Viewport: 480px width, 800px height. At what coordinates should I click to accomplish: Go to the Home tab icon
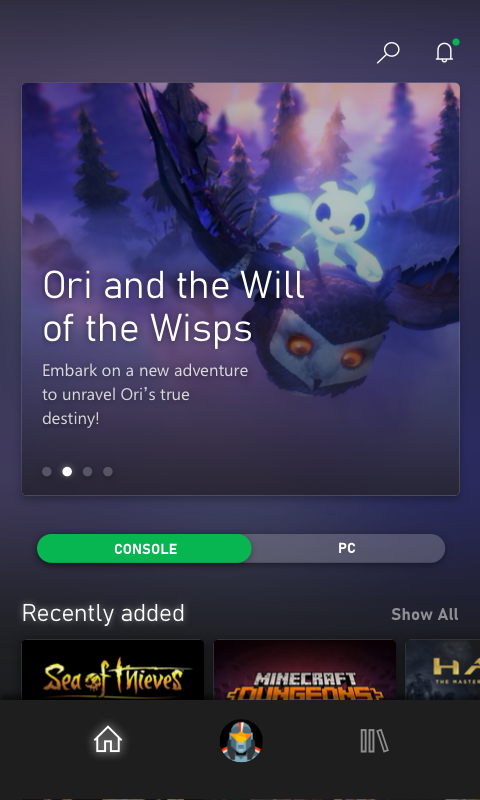(x=108, y=740)
